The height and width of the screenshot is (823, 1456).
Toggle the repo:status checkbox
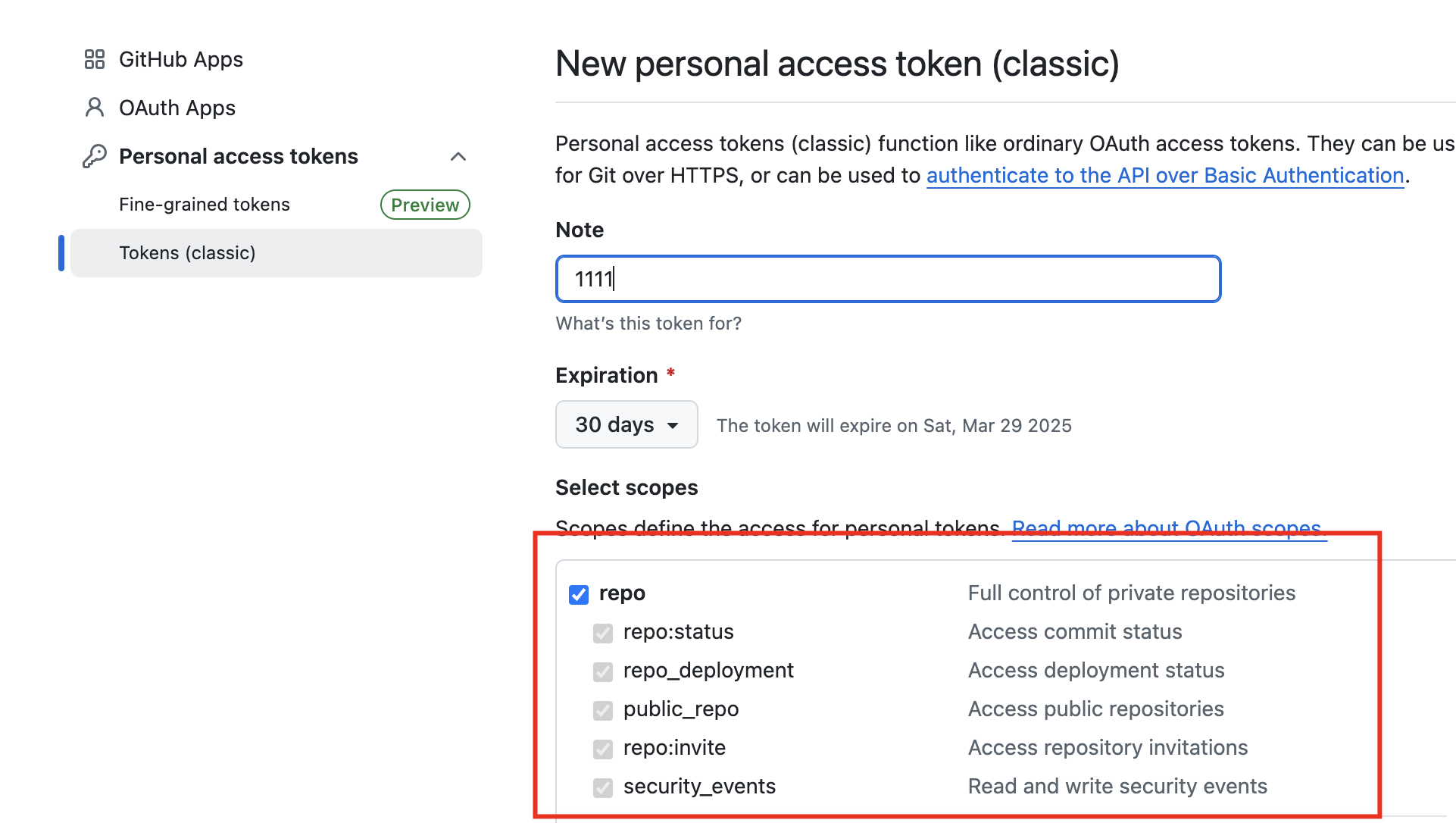[x=603, y=633]
